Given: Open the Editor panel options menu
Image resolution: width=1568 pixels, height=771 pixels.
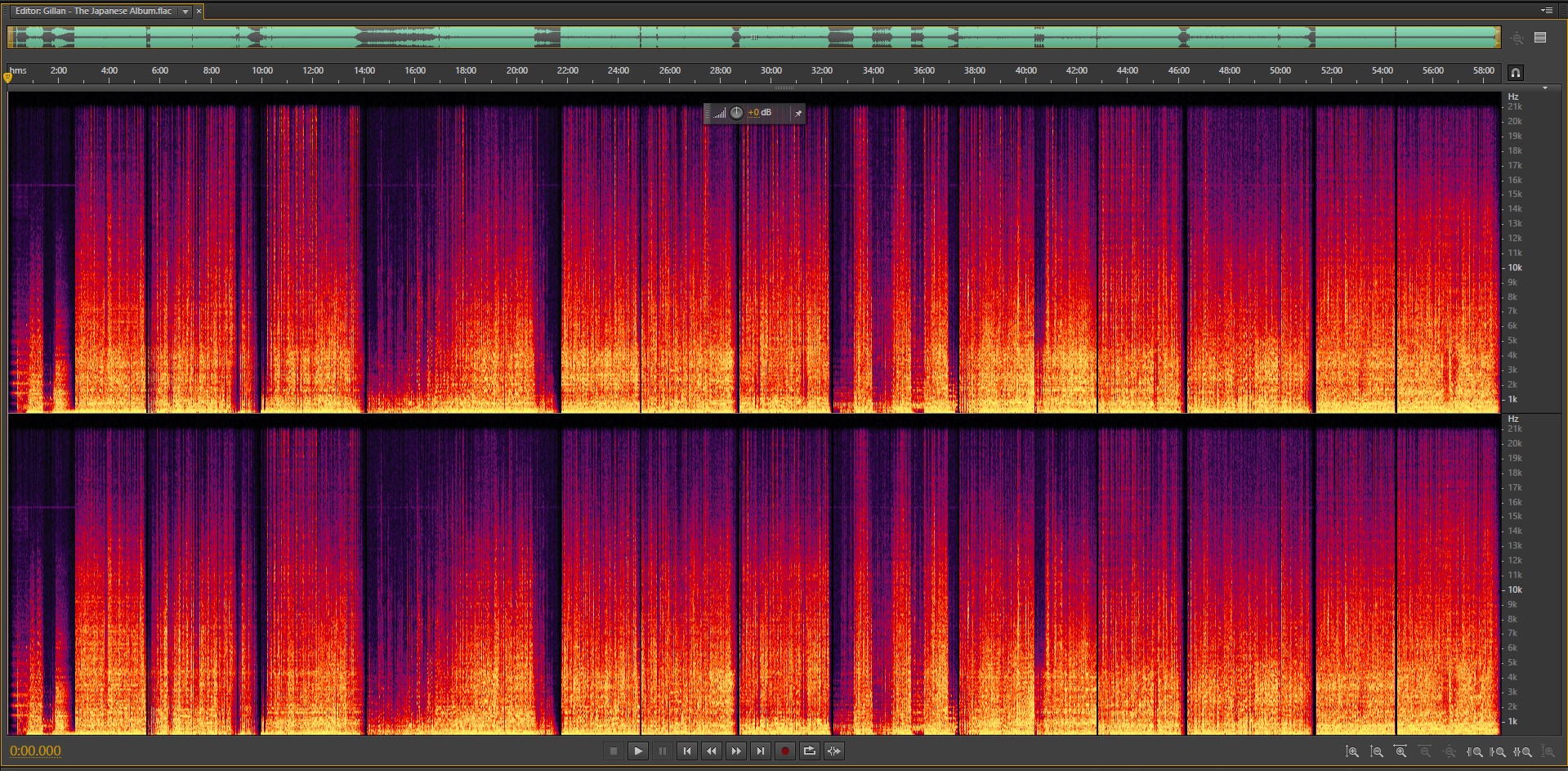Looking at the screenshot, I should (x=1546, y=11).
